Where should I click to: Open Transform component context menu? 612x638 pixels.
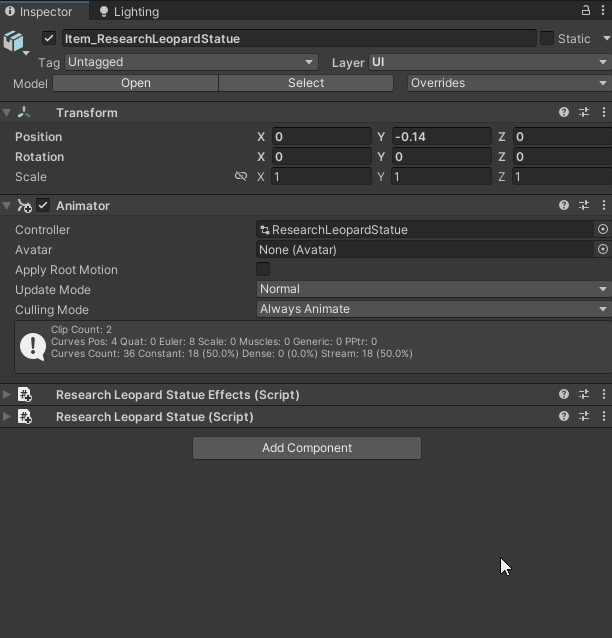pyautogui.click(x=604, y=112)
